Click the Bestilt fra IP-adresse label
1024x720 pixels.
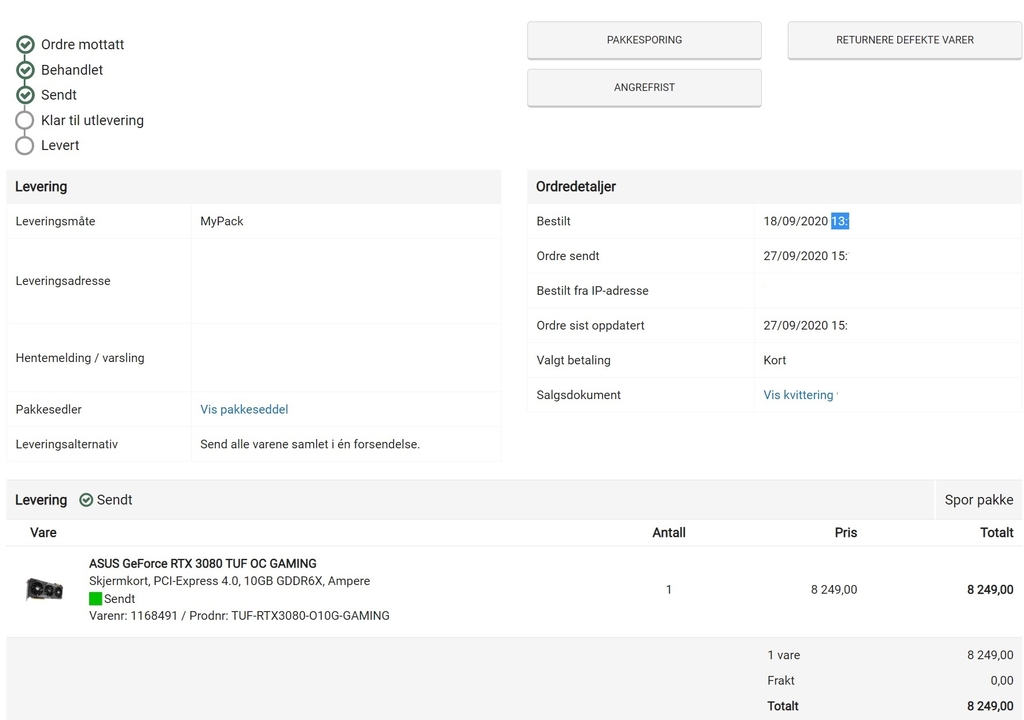pyautogui.click(x=592, y=291)
